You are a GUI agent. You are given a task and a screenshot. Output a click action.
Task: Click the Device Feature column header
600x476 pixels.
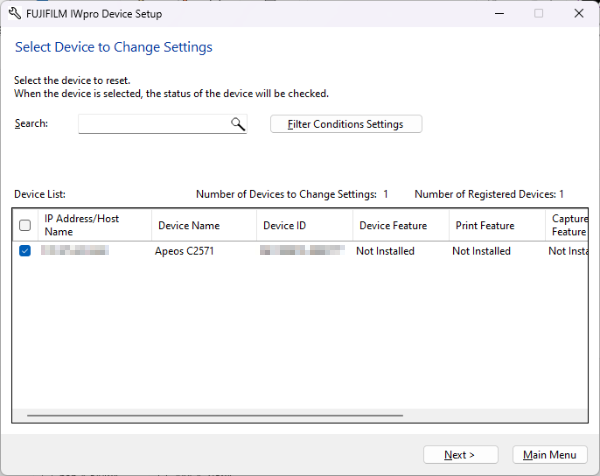point(401,225)
